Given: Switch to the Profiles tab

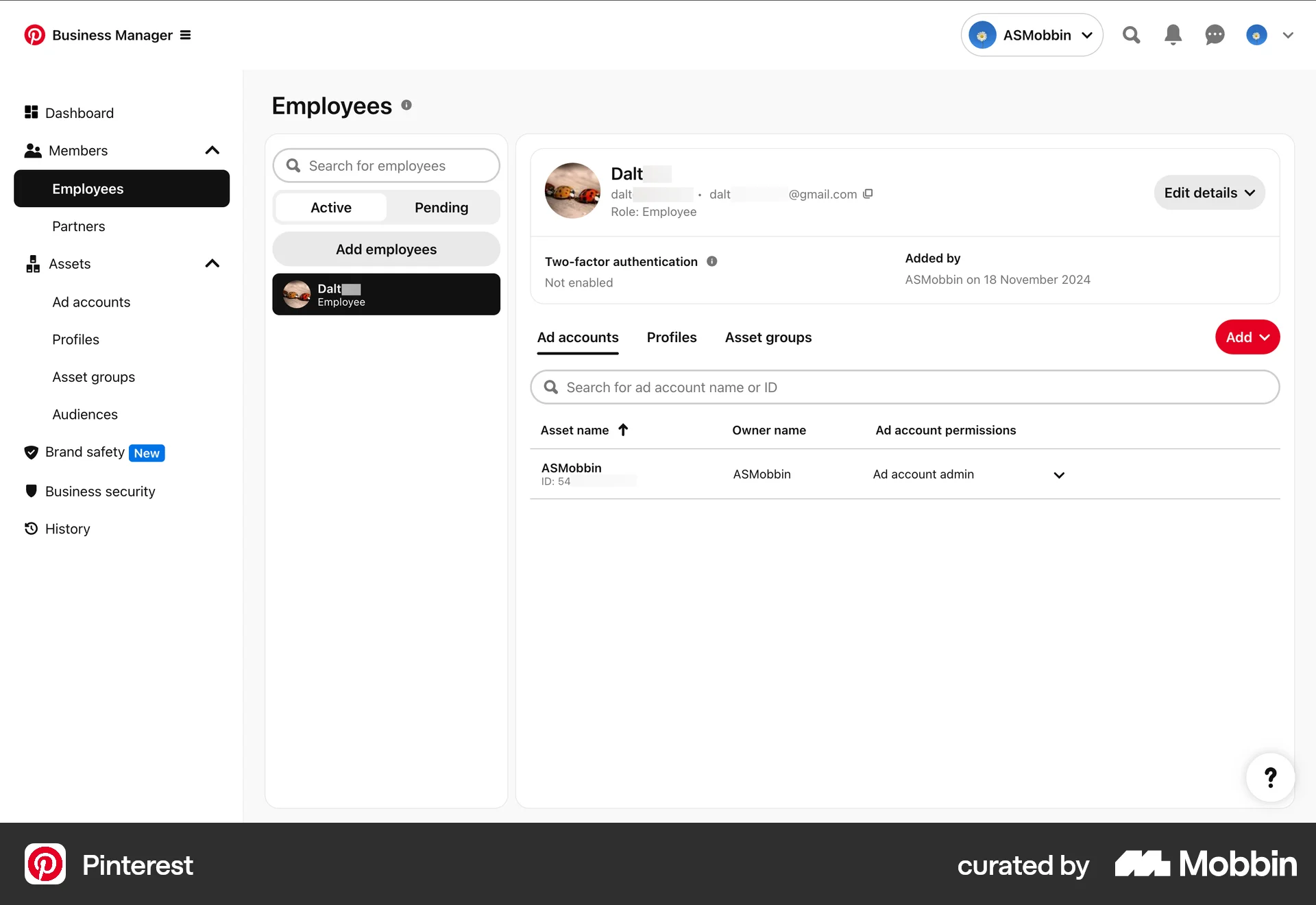Looking at the screenshot, I should [x=672, y=337].
